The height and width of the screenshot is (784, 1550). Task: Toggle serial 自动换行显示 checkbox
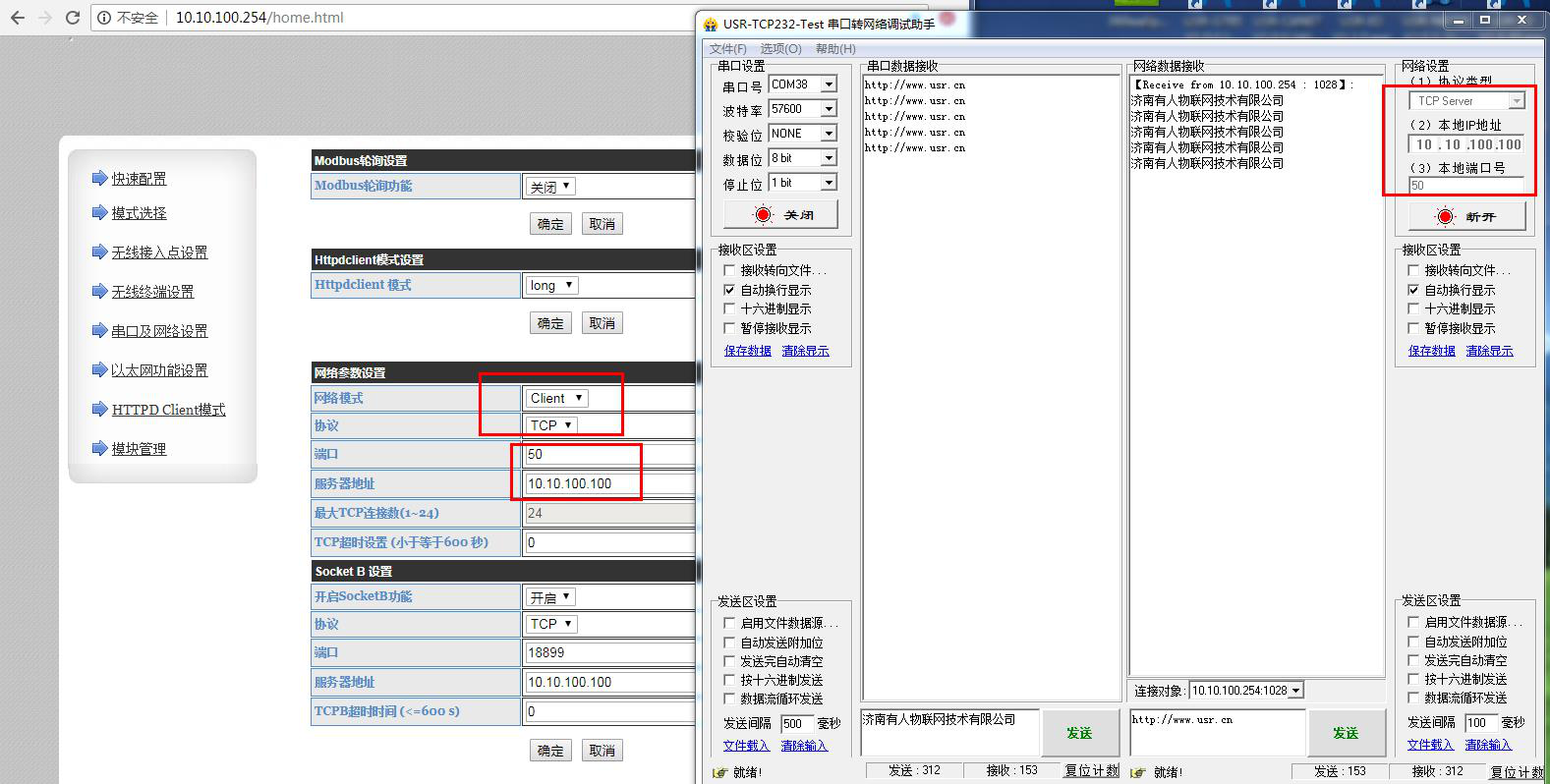729,290
